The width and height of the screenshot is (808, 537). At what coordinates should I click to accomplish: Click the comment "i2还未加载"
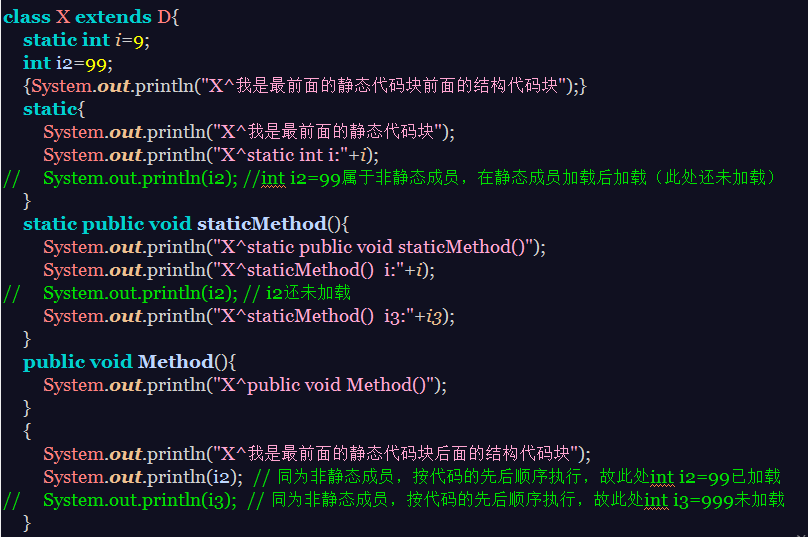(x=308, y=293)
